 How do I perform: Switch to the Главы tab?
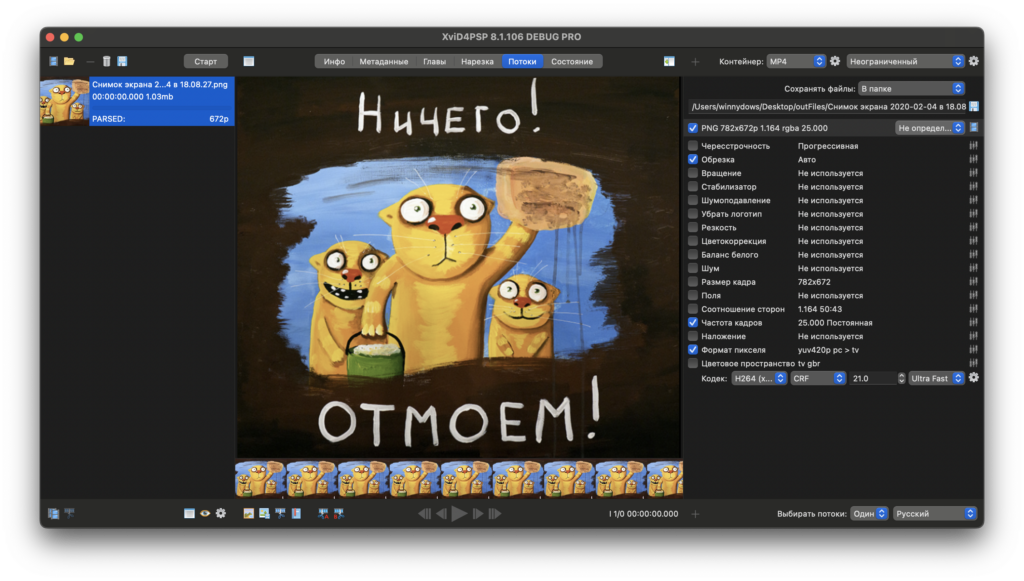[x=434, y=61]
